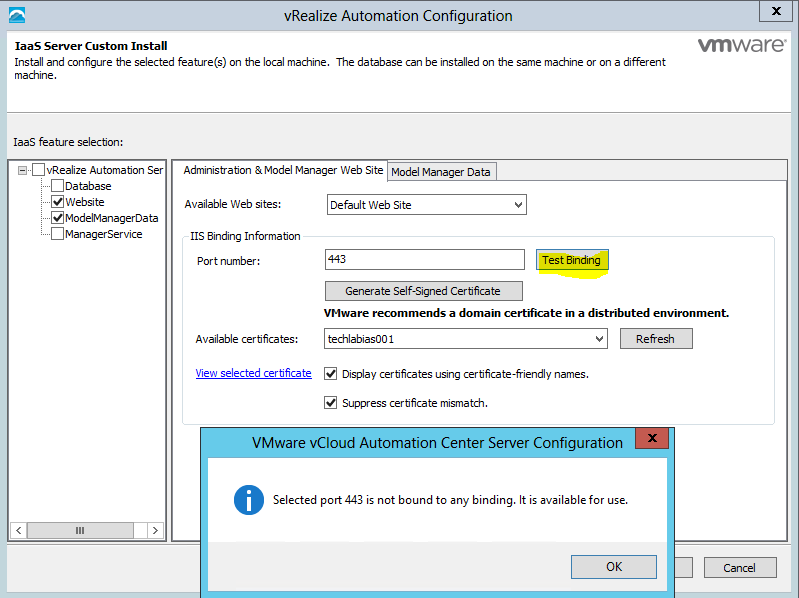Enable the ManagerService feature checkbox
The height and width of the screenshot is (598, 799).
click(x=58, y=234)
